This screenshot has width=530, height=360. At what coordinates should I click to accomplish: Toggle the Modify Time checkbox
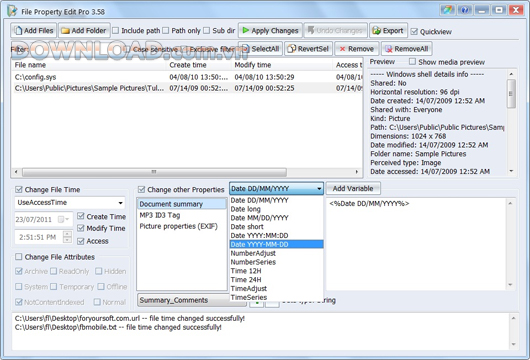click(80, 228)
